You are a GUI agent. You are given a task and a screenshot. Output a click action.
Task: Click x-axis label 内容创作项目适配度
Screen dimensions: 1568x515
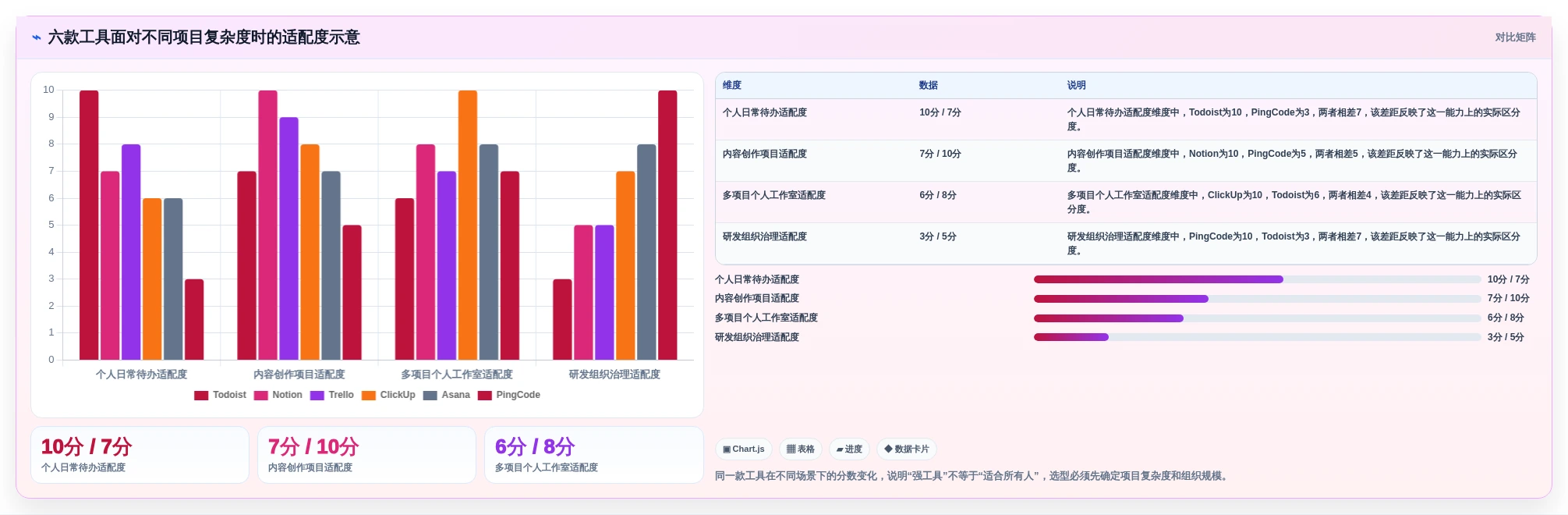299,375
